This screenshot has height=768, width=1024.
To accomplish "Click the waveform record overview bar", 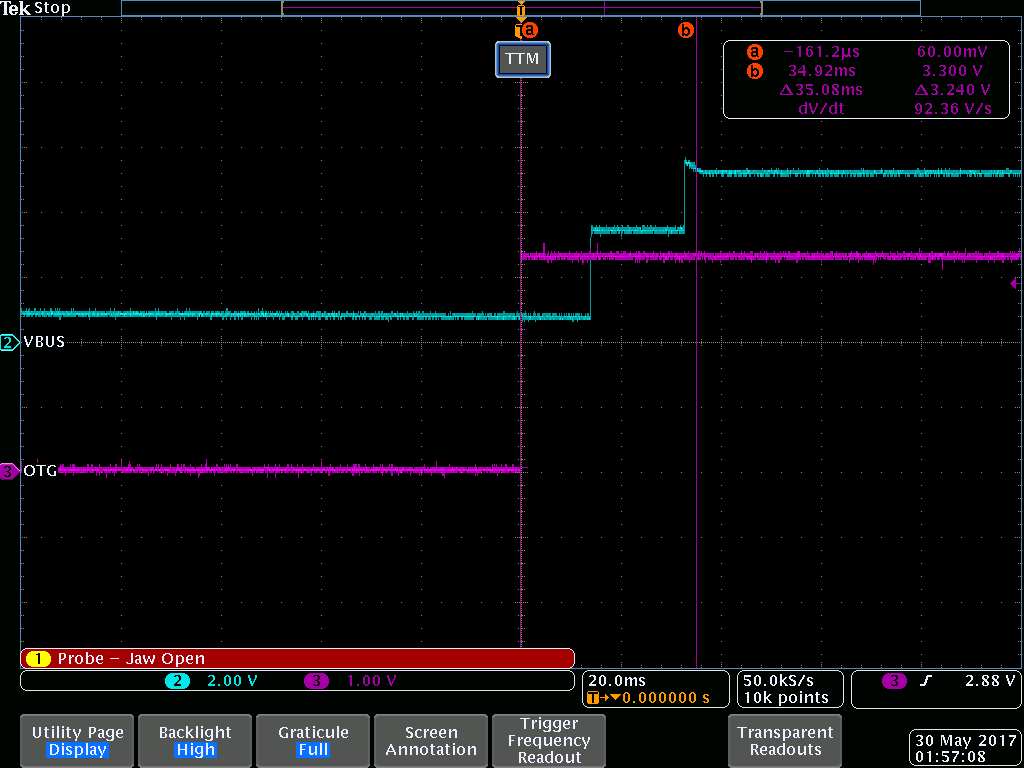I will [520, 8].
